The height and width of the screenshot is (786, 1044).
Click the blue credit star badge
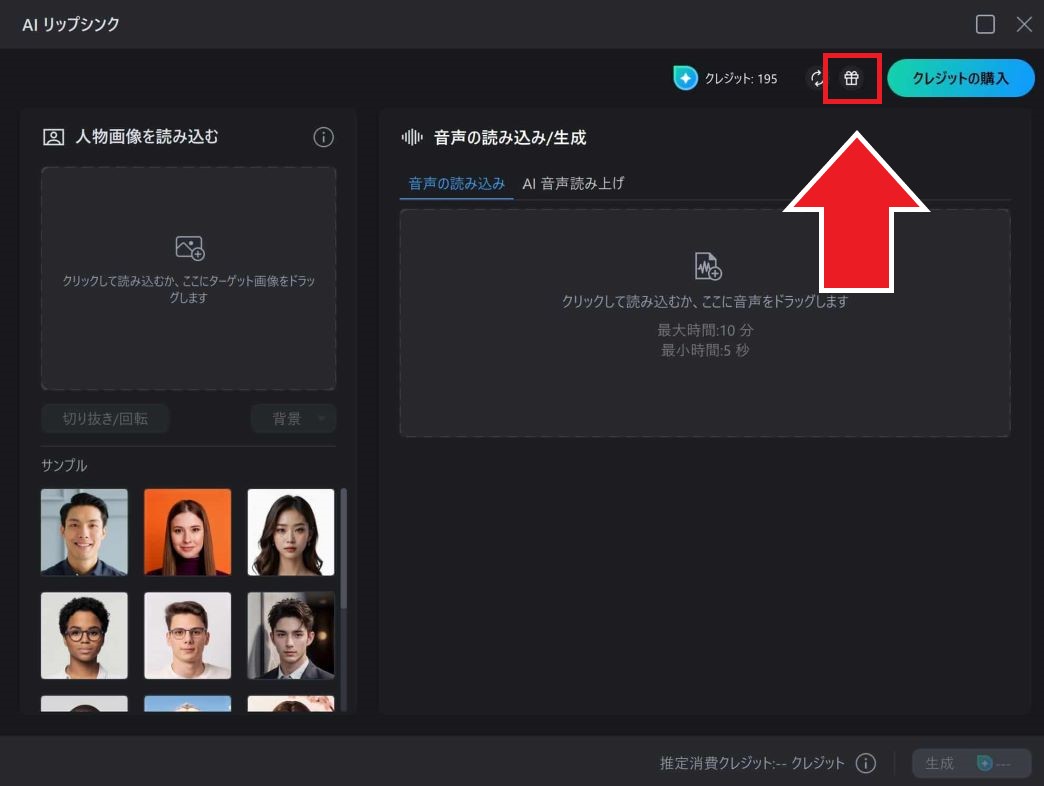685,78
